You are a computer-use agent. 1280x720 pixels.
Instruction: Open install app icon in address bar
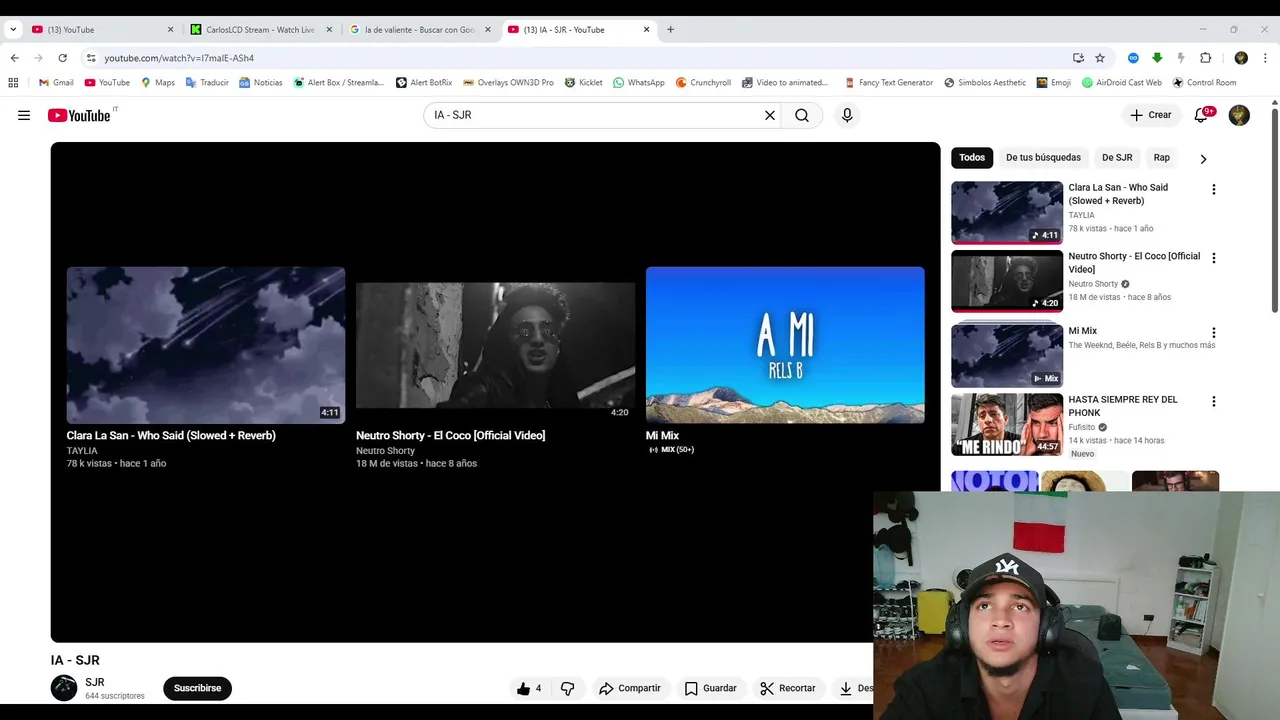pyautogui.click(x=1078, y=58)
